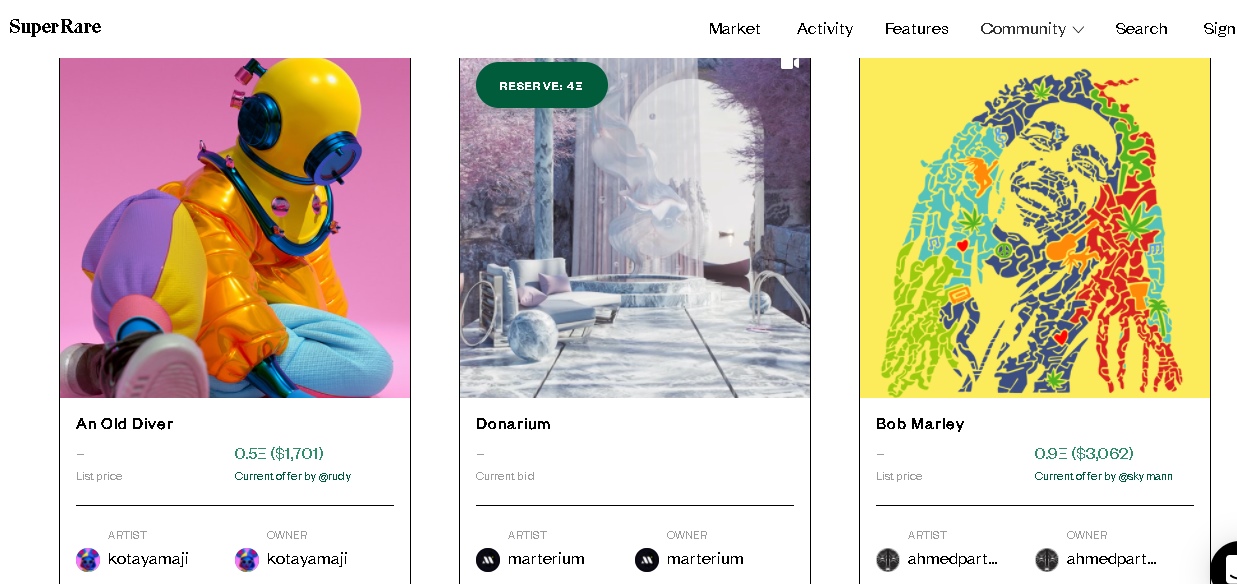1237x584 pixels.
Task: Click the SuperRare logo
Action: pyautogui.click(x=55, y=27)
